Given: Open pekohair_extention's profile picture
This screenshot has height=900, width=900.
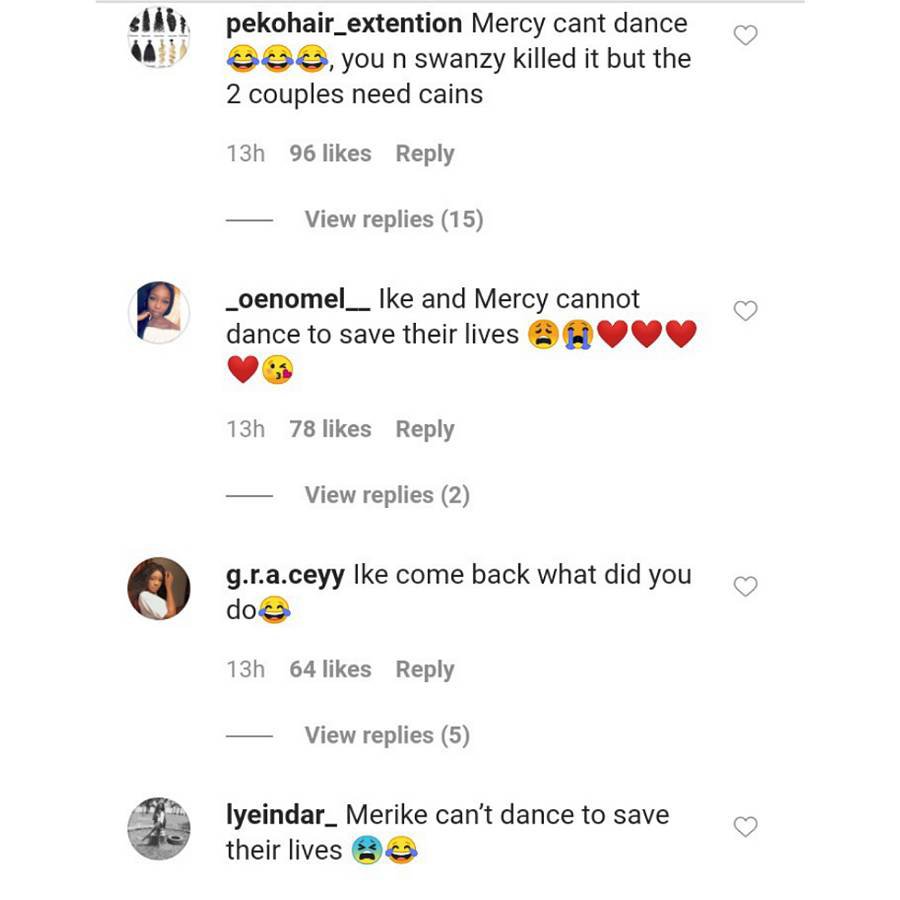Looking at the screenshot, I should [x=159, y=37].
